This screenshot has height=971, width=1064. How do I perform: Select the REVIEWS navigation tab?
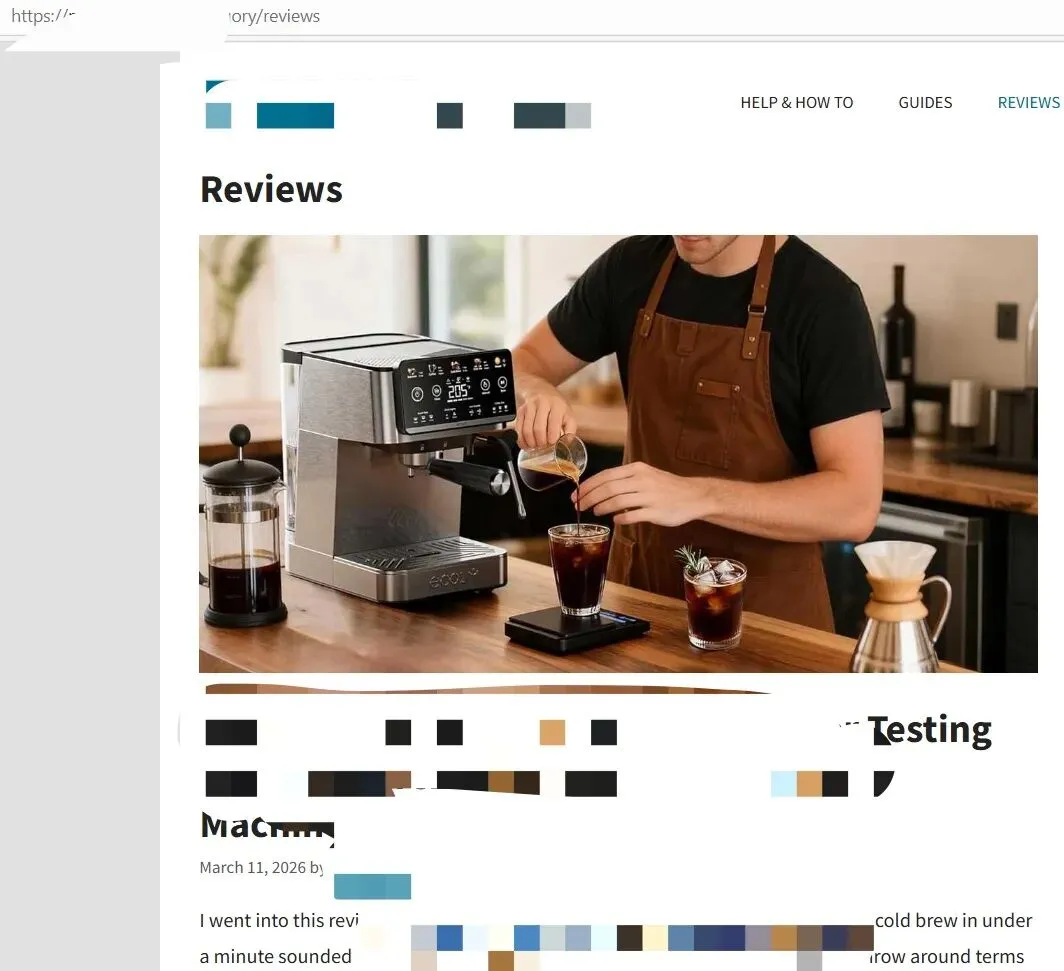(x=1028, y=102)
